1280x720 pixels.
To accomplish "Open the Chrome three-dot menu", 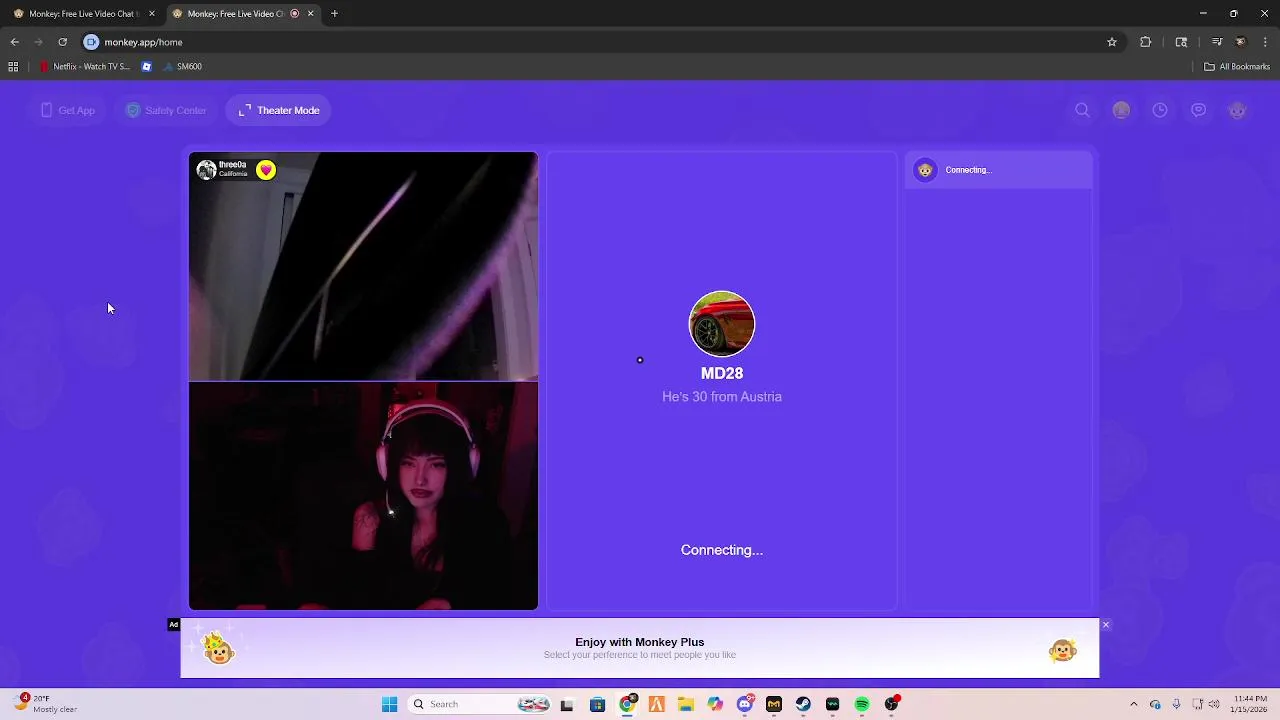I will (1265, 42).
